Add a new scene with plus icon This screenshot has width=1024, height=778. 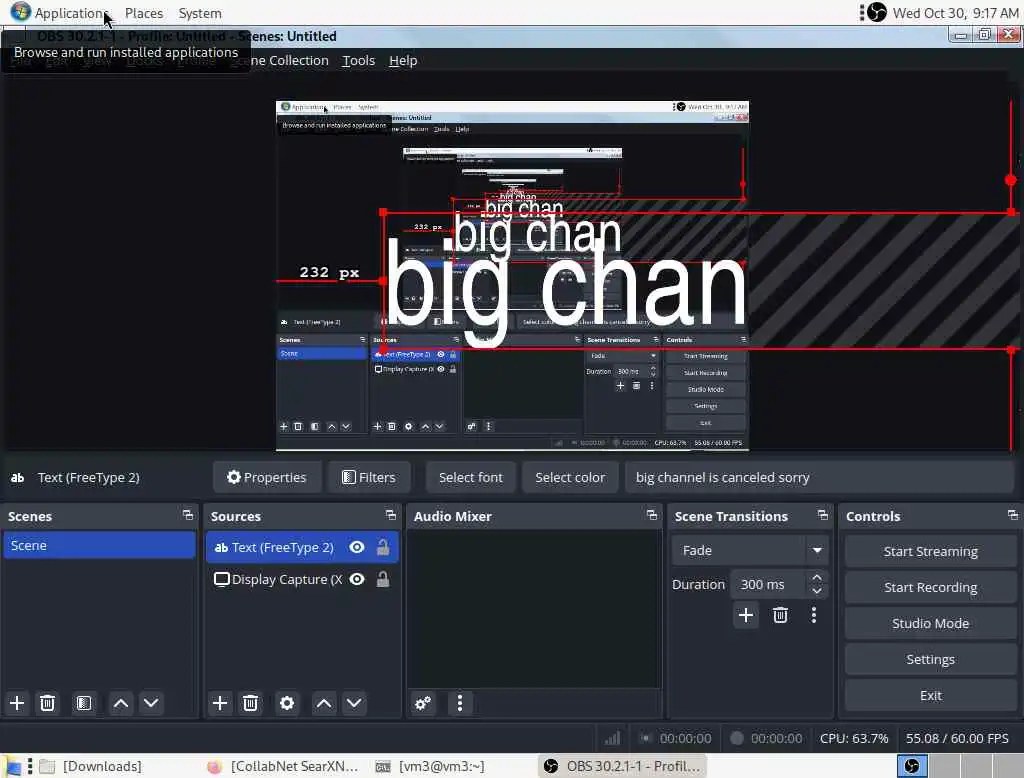[17, 704]
